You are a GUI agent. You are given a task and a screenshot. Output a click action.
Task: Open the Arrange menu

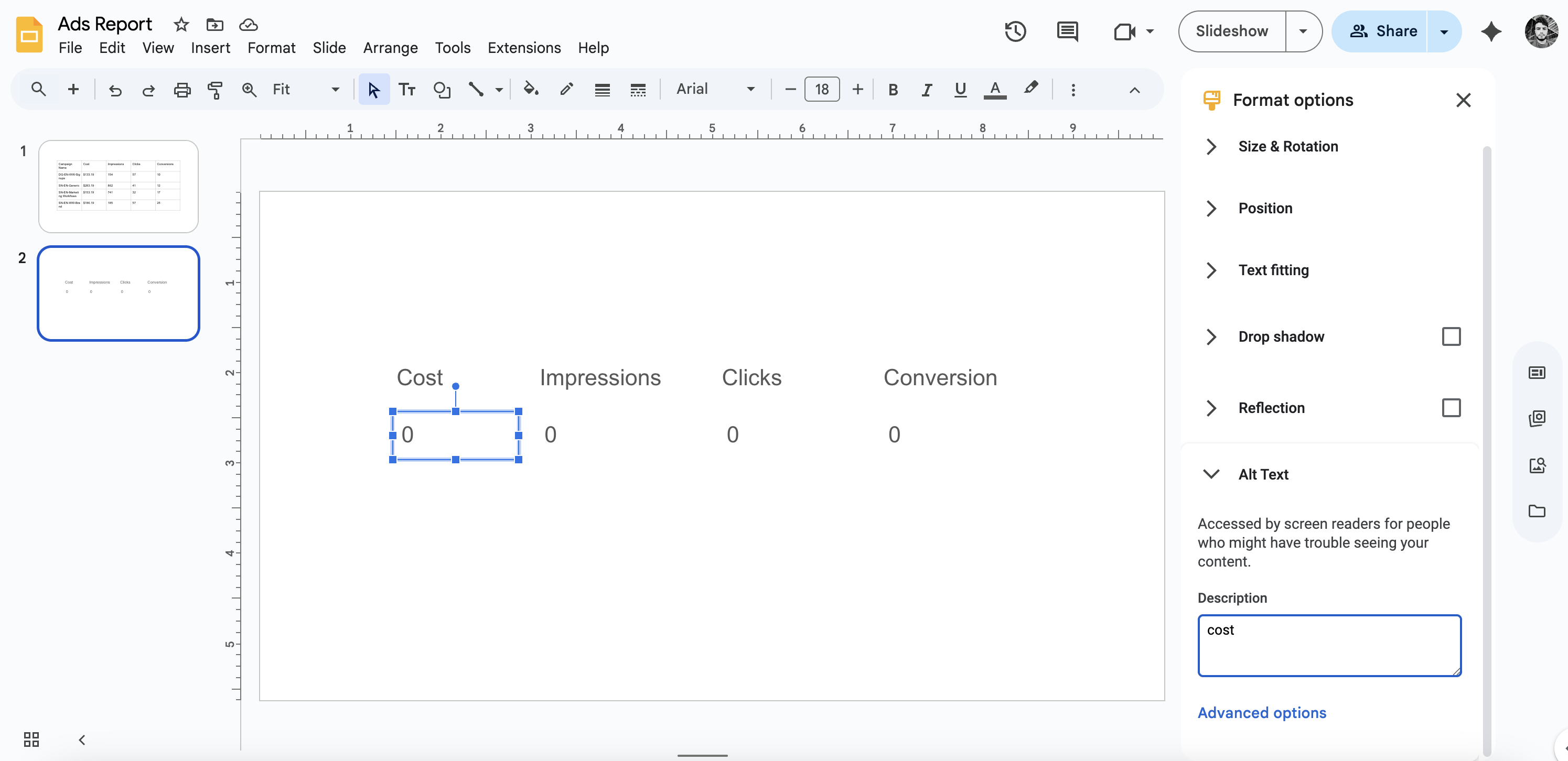tap(390, 48)
